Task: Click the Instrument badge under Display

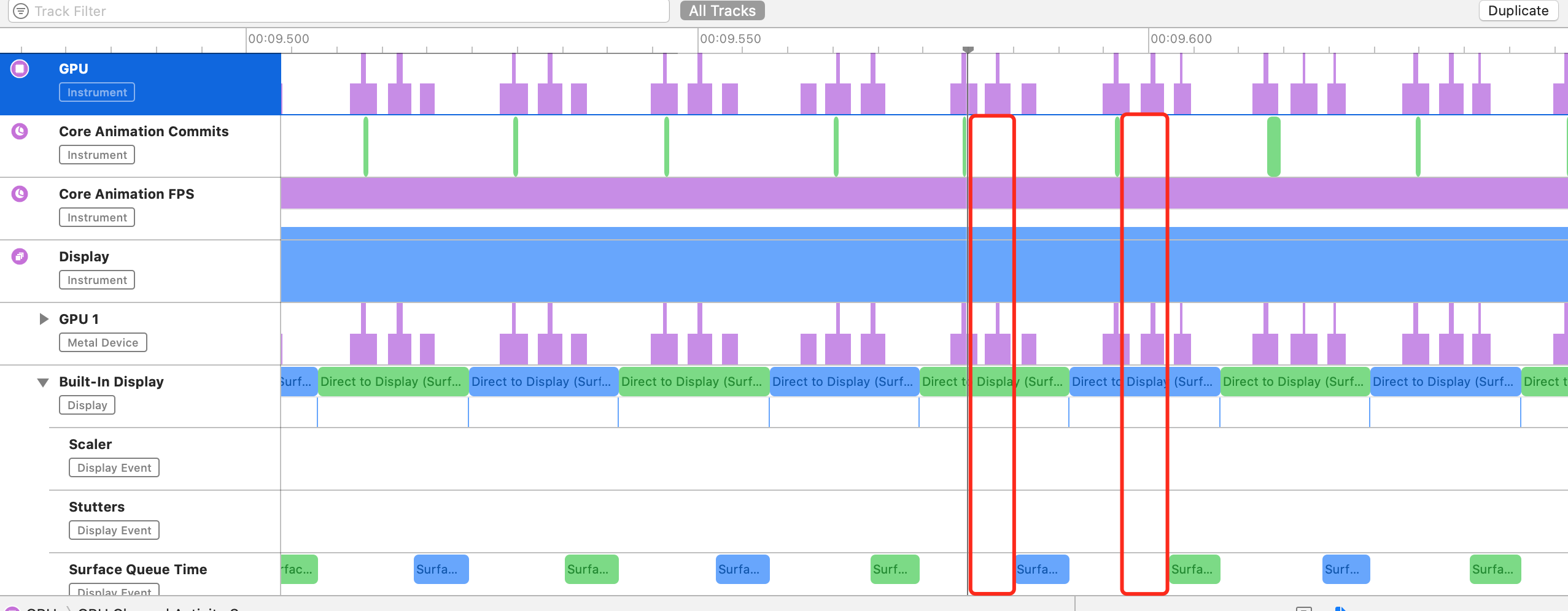Action: (x=97, y=280)
